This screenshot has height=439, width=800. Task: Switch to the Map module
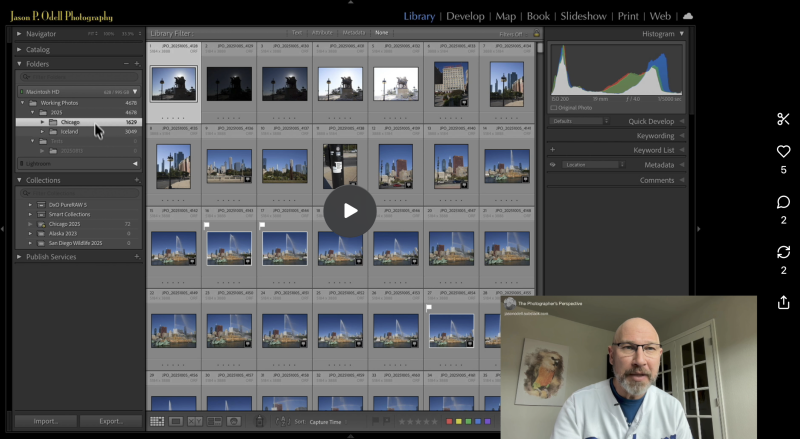point(506,16)
